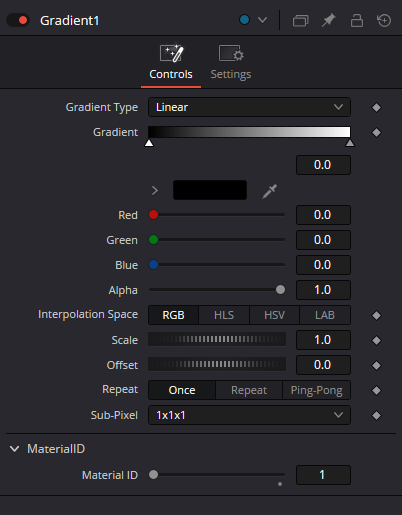Click the gradient color bar
Screen dimensions: 402x515
(249, 132)
